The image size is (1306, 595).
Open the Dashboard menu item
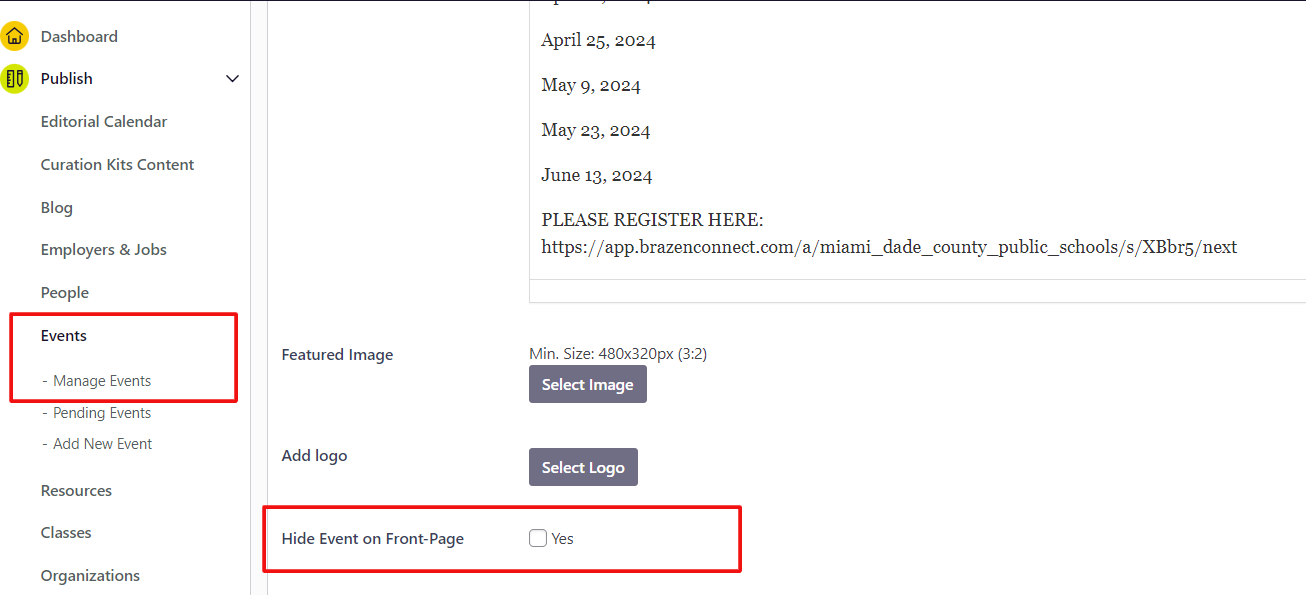point(79,37)
